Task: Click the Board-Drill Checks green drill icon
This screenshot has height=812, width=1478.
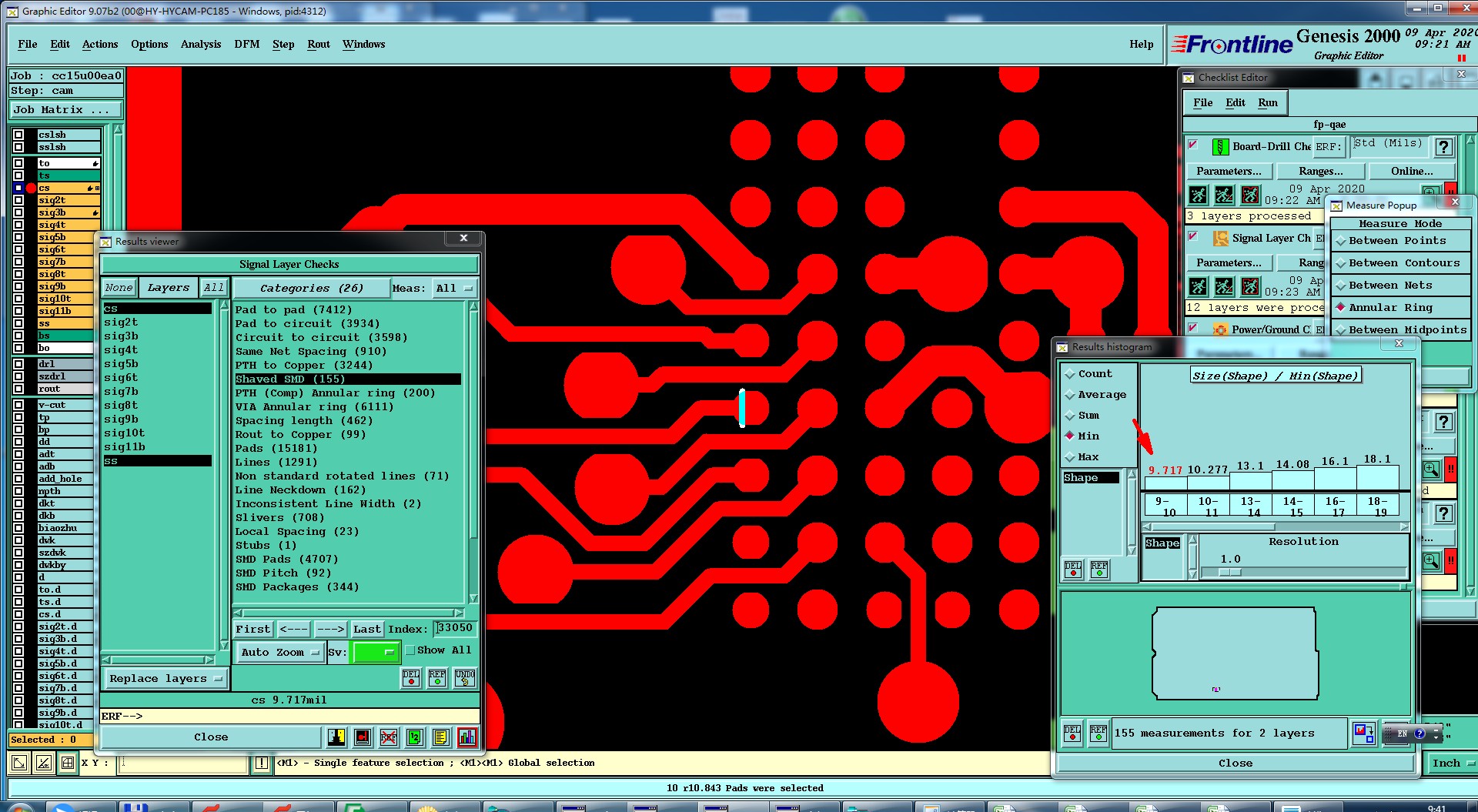Action: (1220, 146)
